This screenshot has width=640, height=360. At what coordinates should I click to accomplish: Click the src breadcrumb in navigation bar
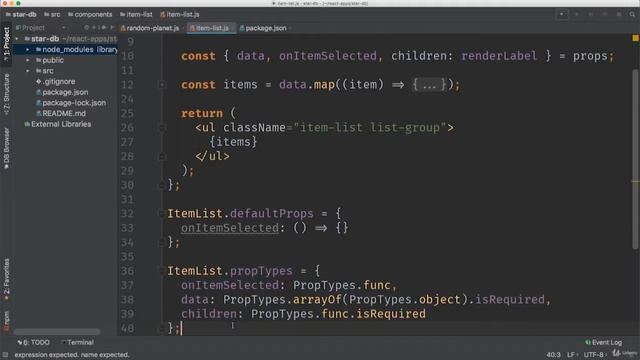pos(52,14)
